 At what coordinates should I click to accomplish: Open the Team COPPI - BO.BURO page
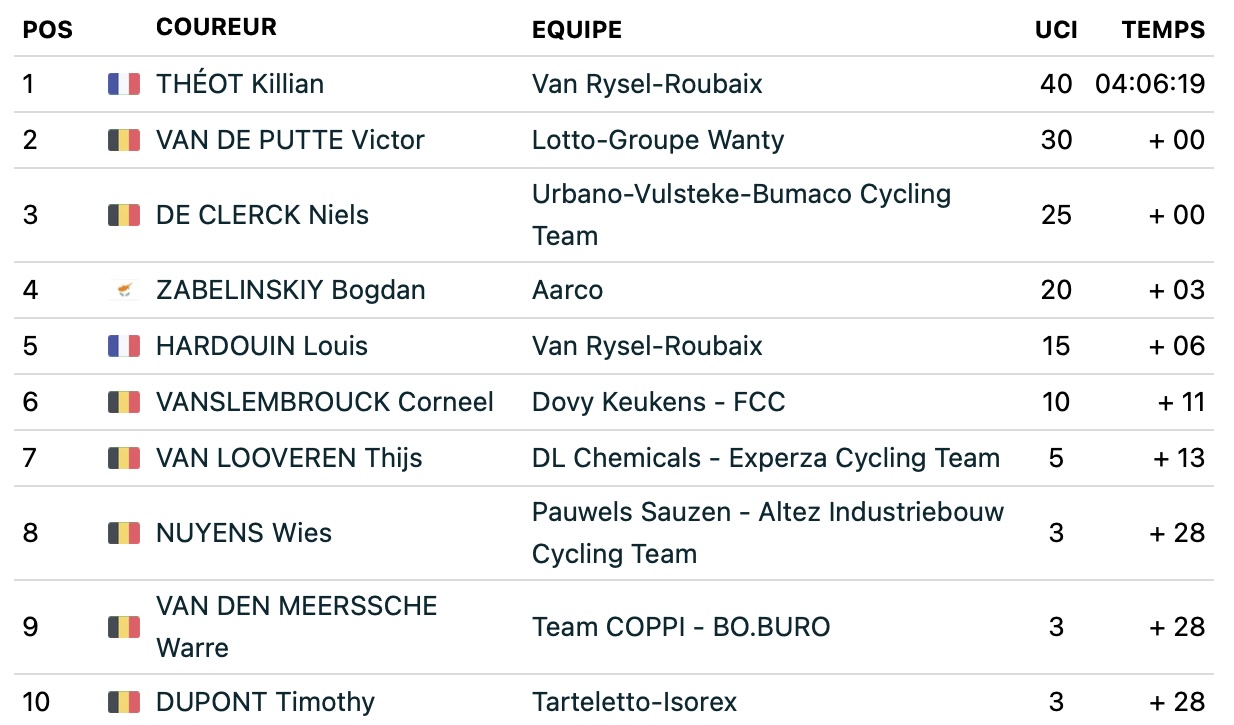click(681, 627)
